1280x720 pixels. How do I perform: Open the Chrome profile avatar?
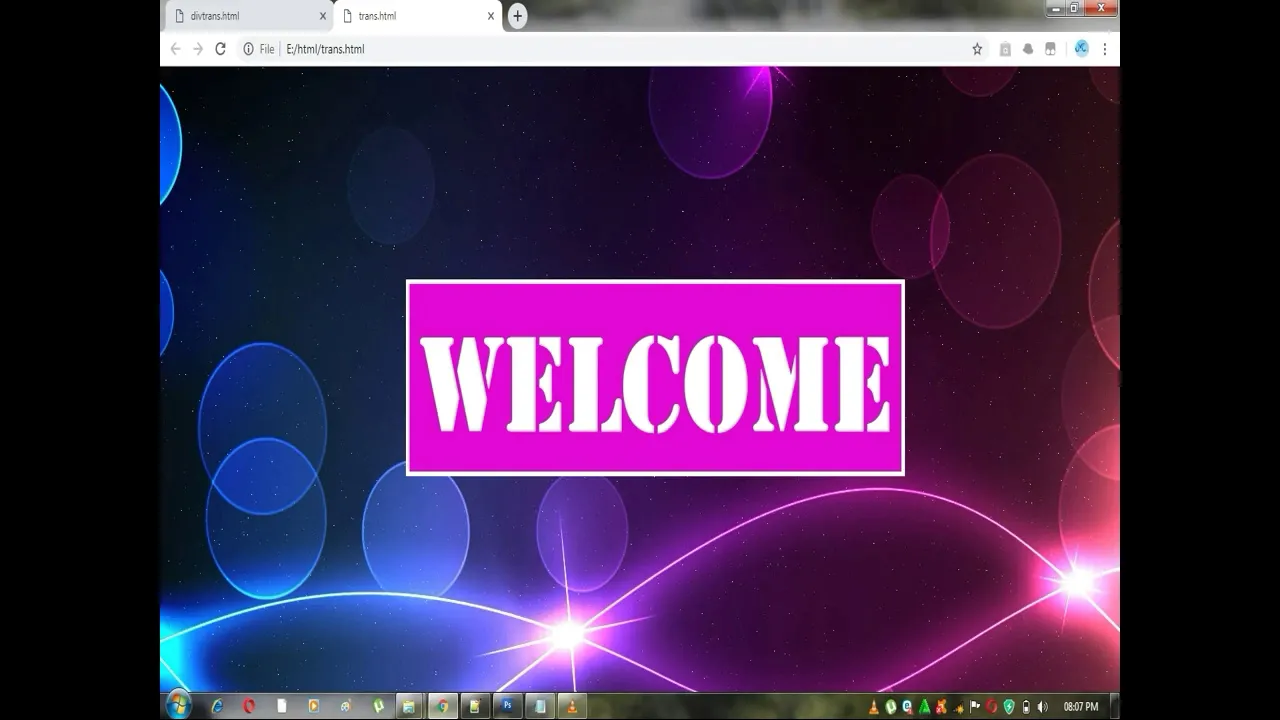[x=1081, y=48]
